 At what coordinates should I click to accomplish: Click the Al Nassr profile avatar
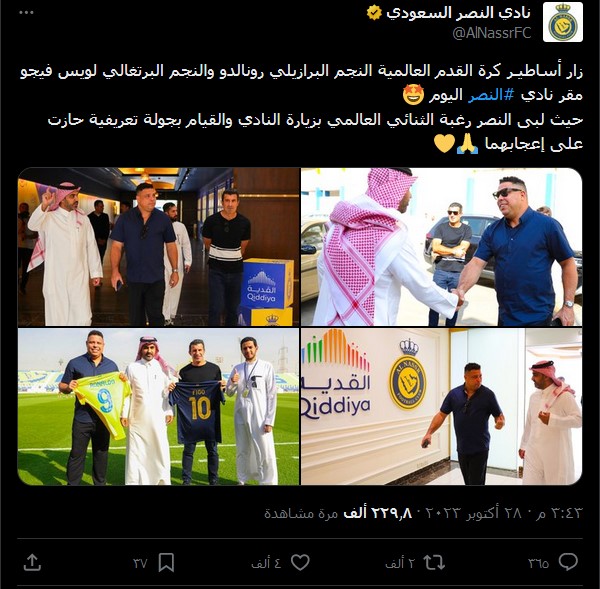[x=562, y=22]
